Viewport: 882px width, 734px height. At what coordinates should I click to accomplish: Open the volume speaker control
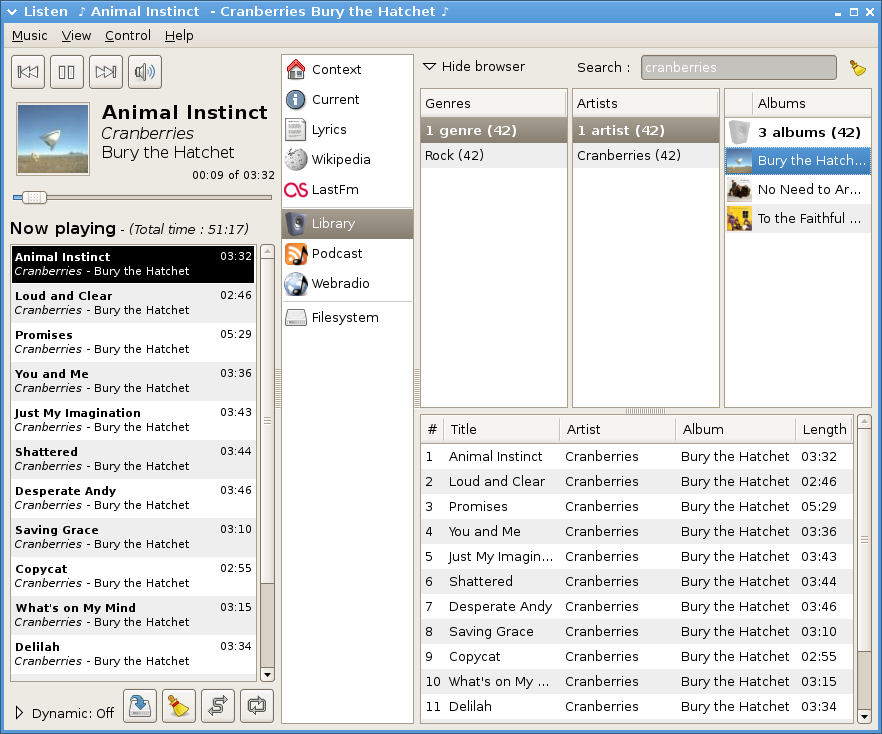coord(145,72)
